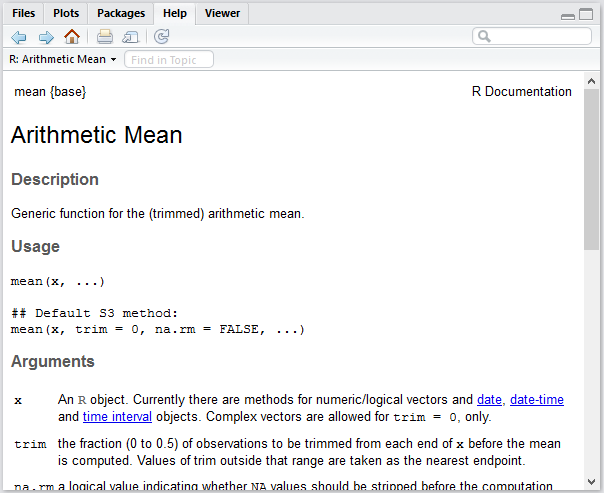
Task: Minimize the Help pane
Action: (568, 16)
